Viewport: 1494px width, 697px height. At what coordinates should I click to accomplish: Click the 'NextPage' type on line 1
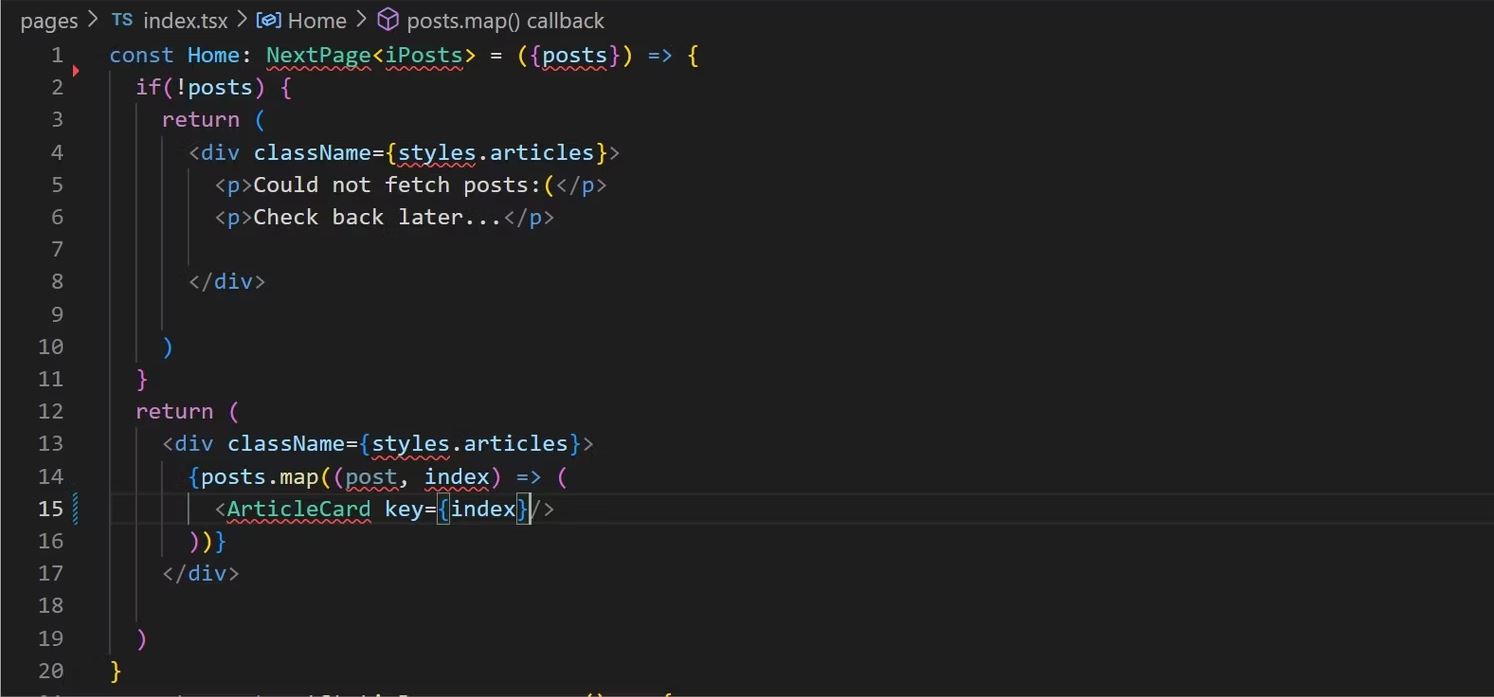click(318, 55)
